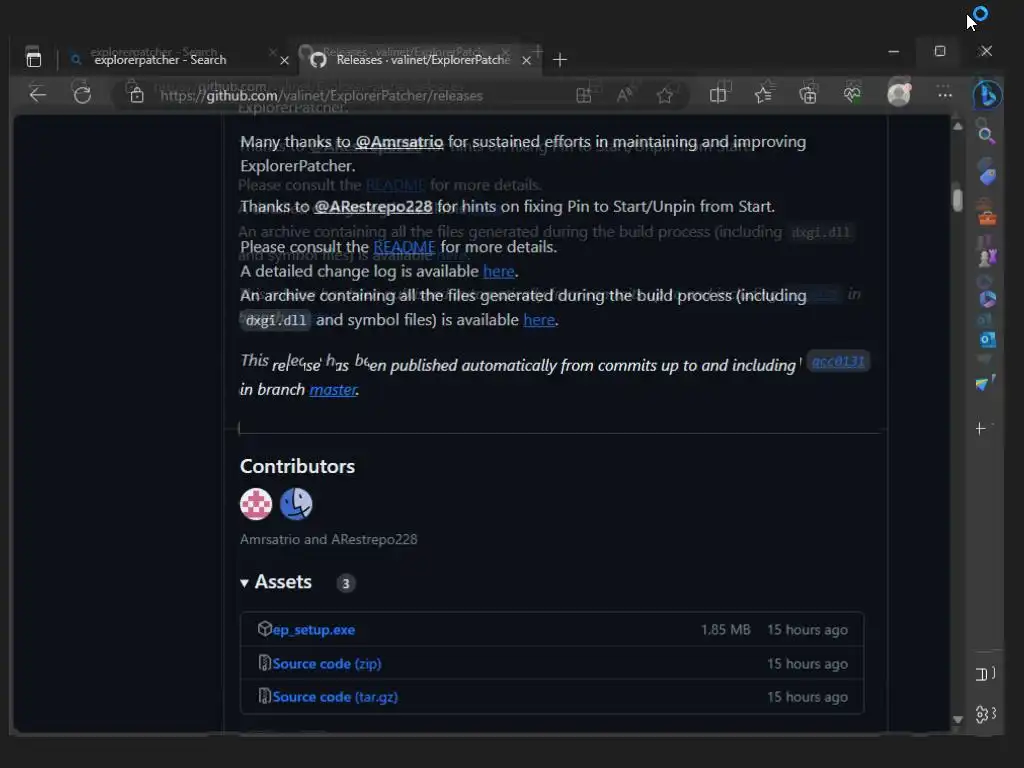
Task: Collapse the Assets section triangle
Action: coord(244,583)
